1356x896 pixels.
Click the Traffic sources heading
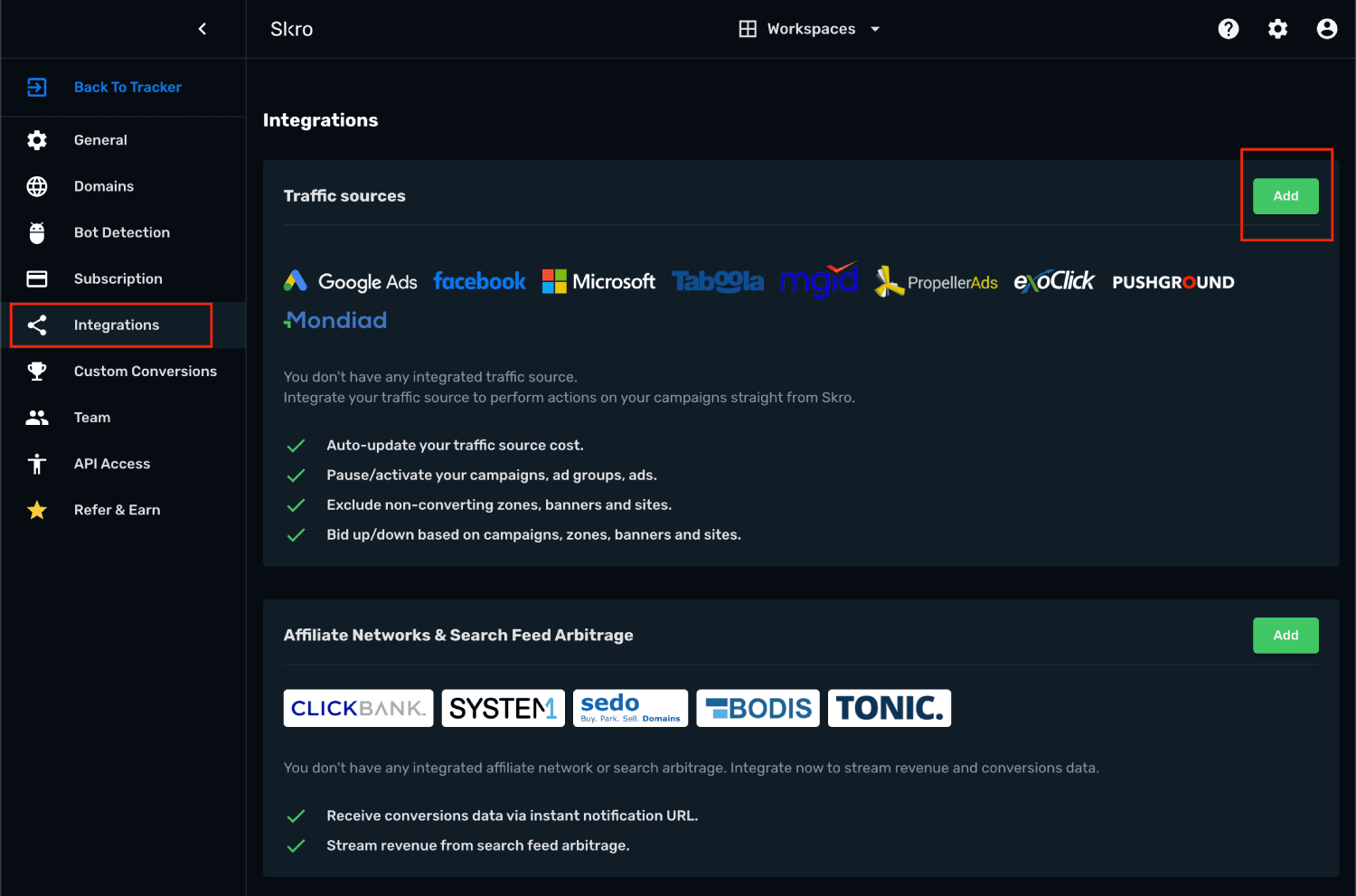(x=344, y=196)
